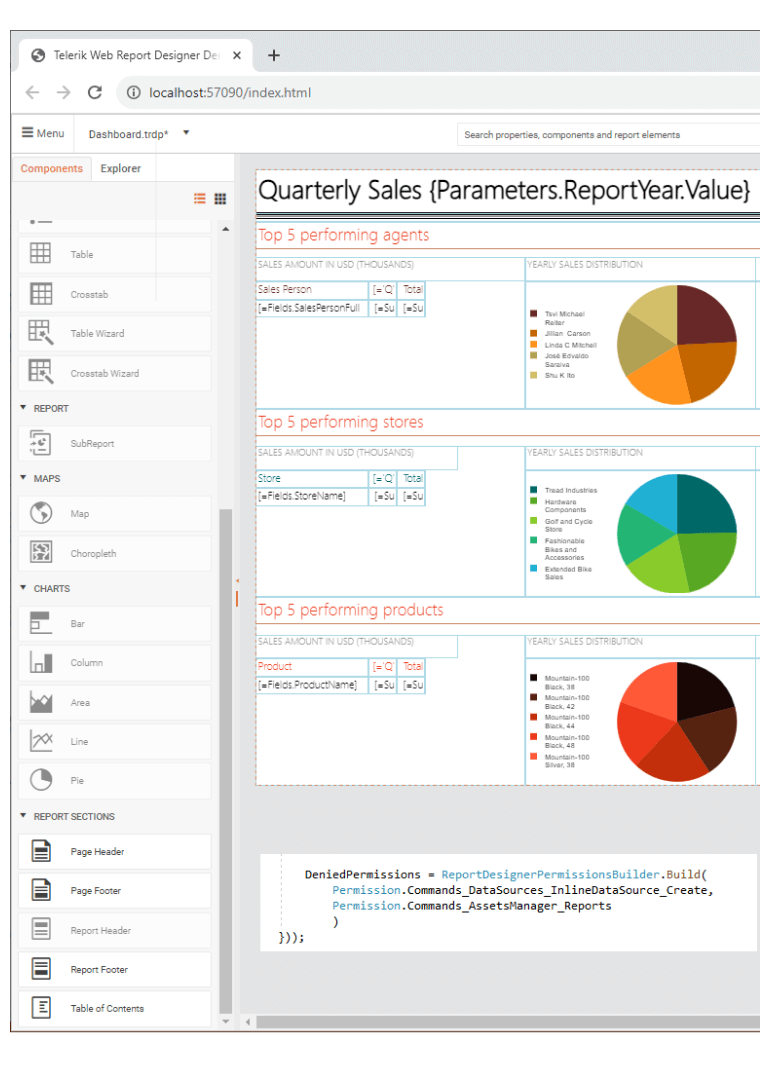Select the Map component icon
Image resolution: width=770 pixels, height=1092 pixels.
coord(40,513)
